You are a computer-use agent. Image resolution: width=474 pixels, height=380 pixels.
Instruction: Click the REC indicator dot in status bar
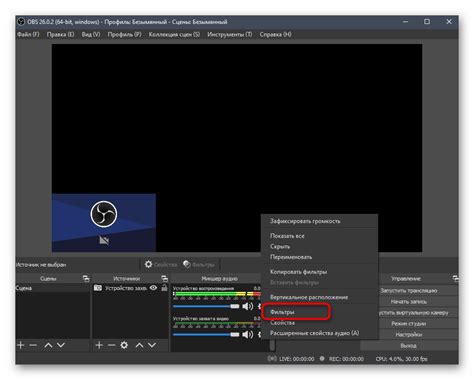[322, 359]
